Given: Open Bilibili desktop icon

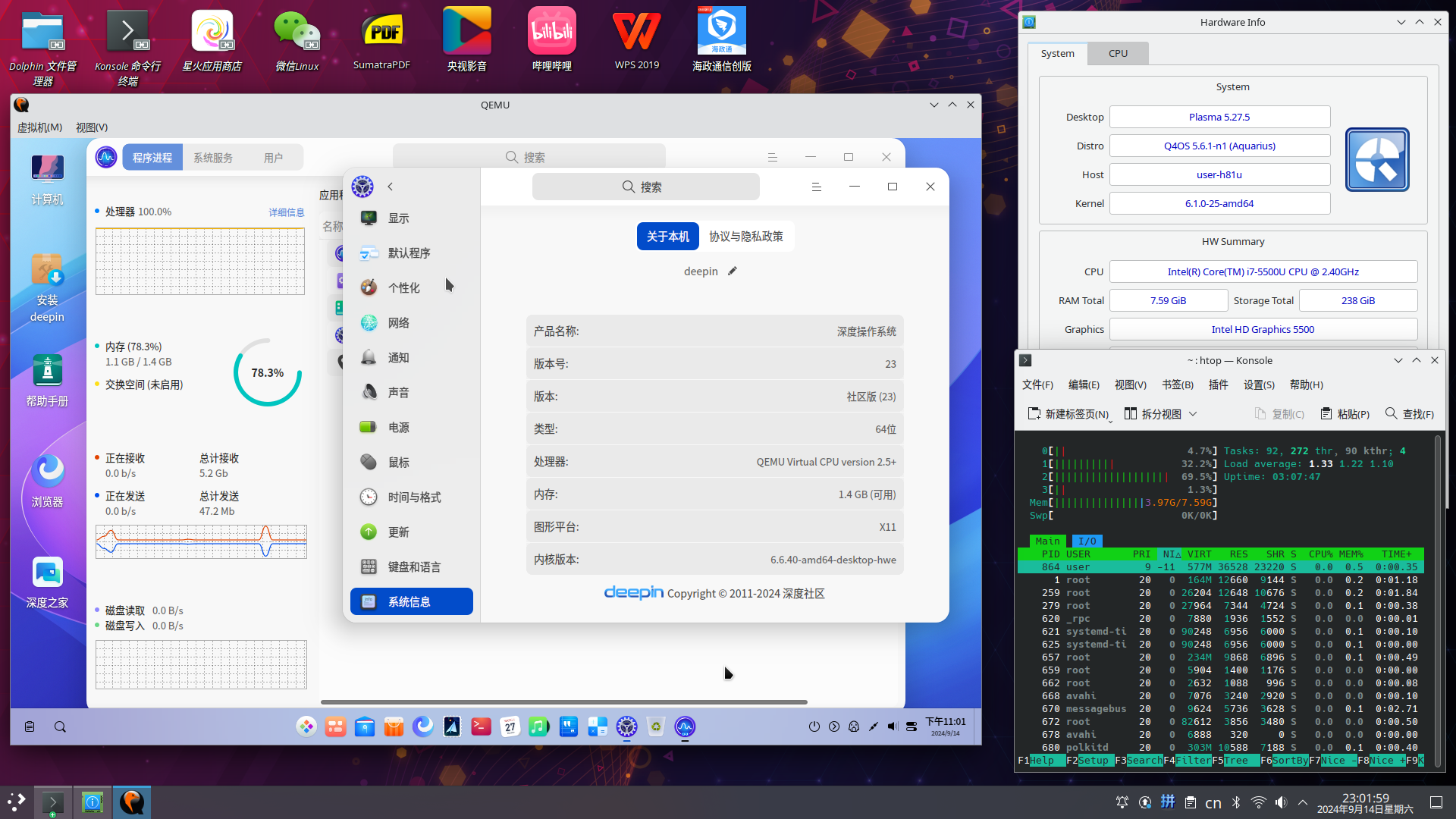Looking at the screenshot, I should coord(551,32).
